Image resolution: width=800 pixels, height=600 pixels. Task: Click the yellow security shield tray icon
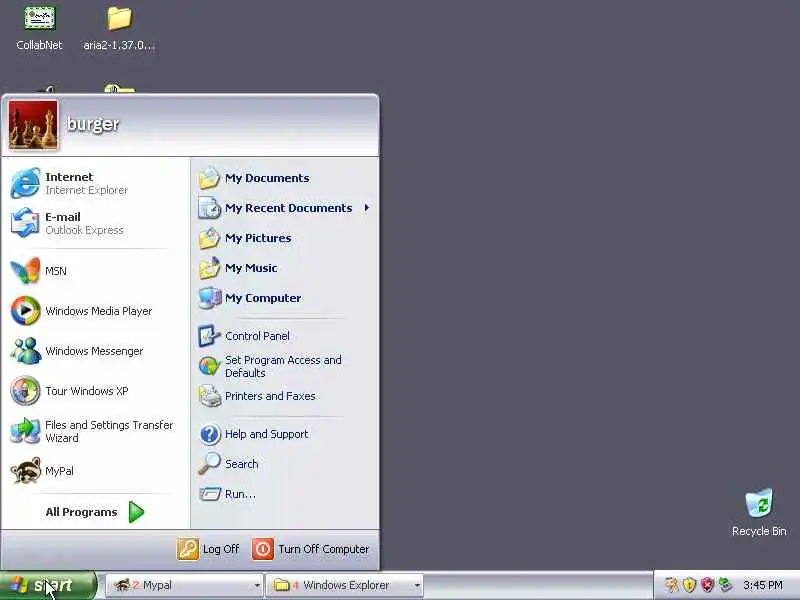(690, 585)
